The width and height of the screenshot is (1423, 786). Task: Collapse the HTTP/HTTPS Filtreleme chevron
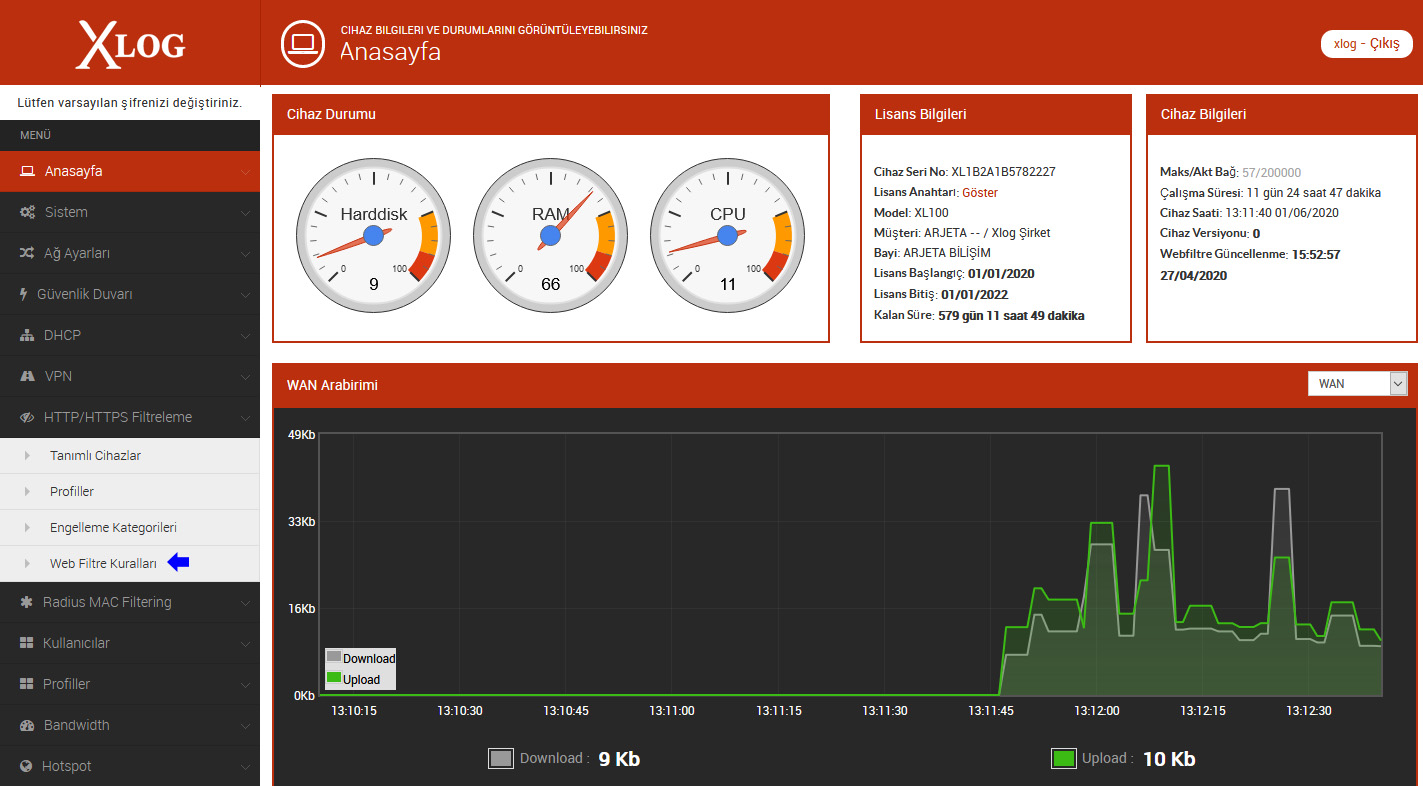click(245, 418)
